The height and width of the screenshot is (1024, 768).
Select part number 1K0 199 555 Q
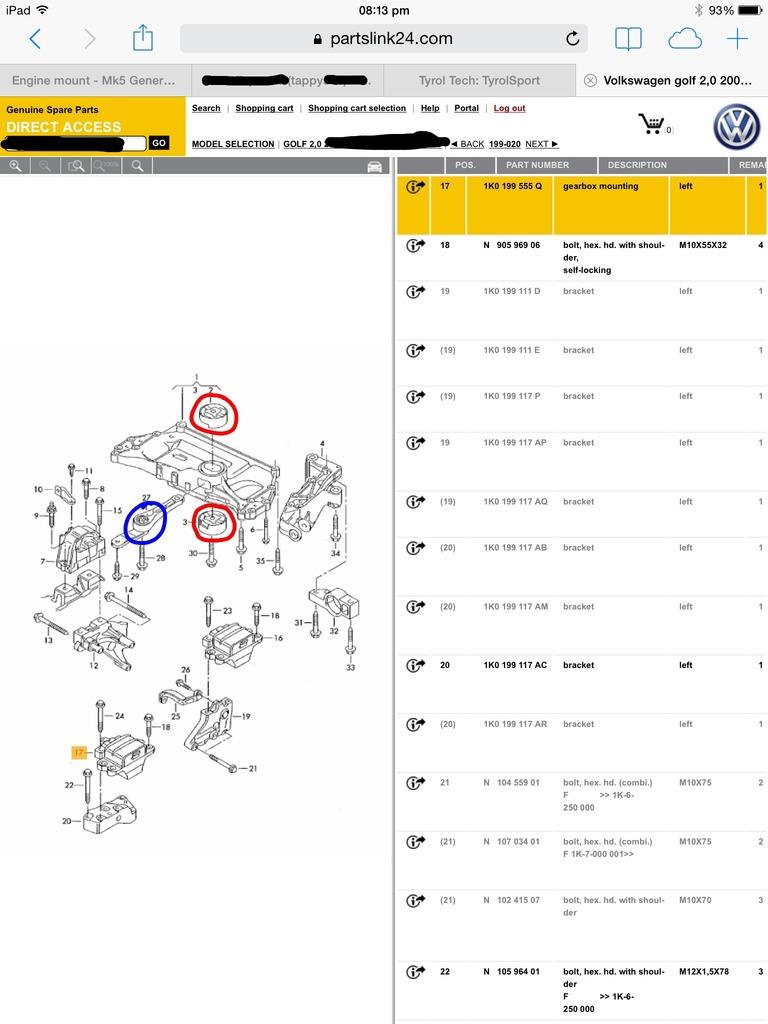(513, 186)
